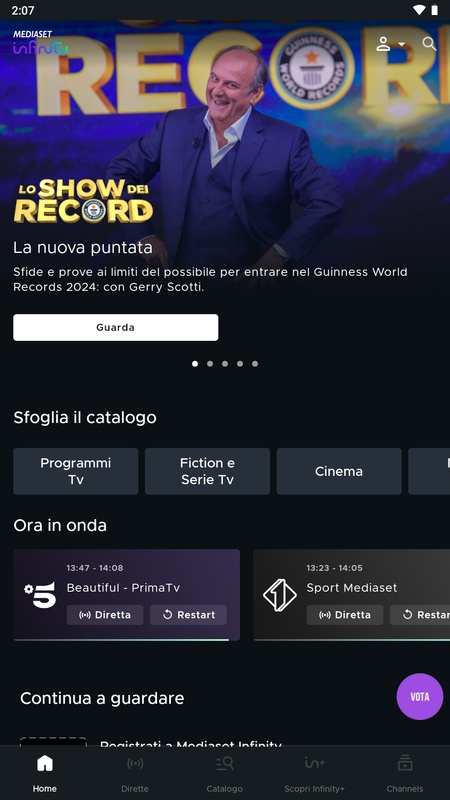Open the user profile icon

click(x=383, y=44)
